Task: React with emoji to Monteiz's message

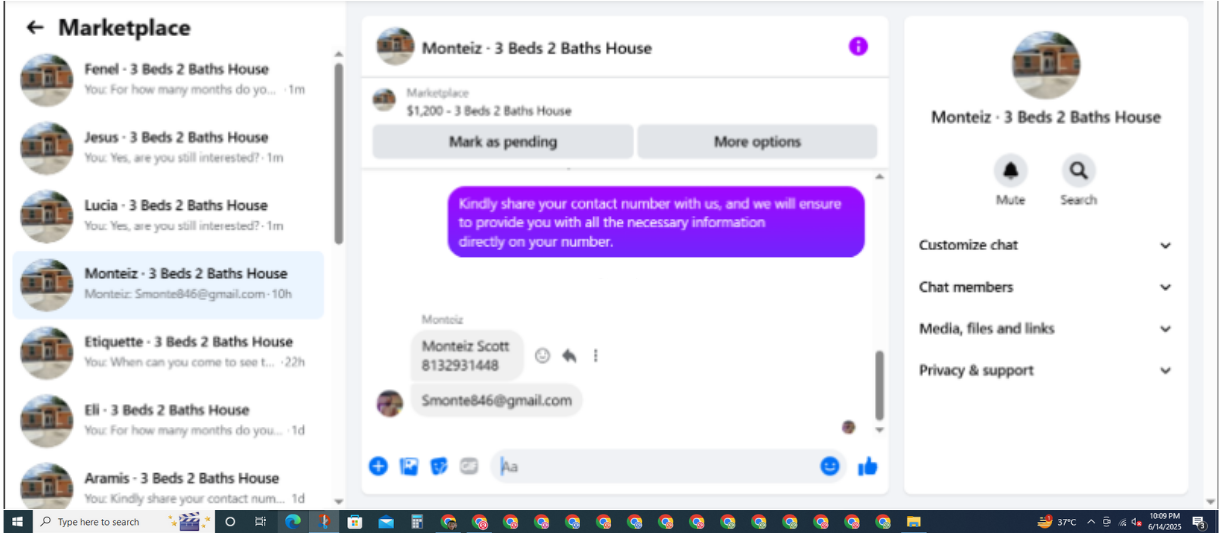Action: pos(543,355)
